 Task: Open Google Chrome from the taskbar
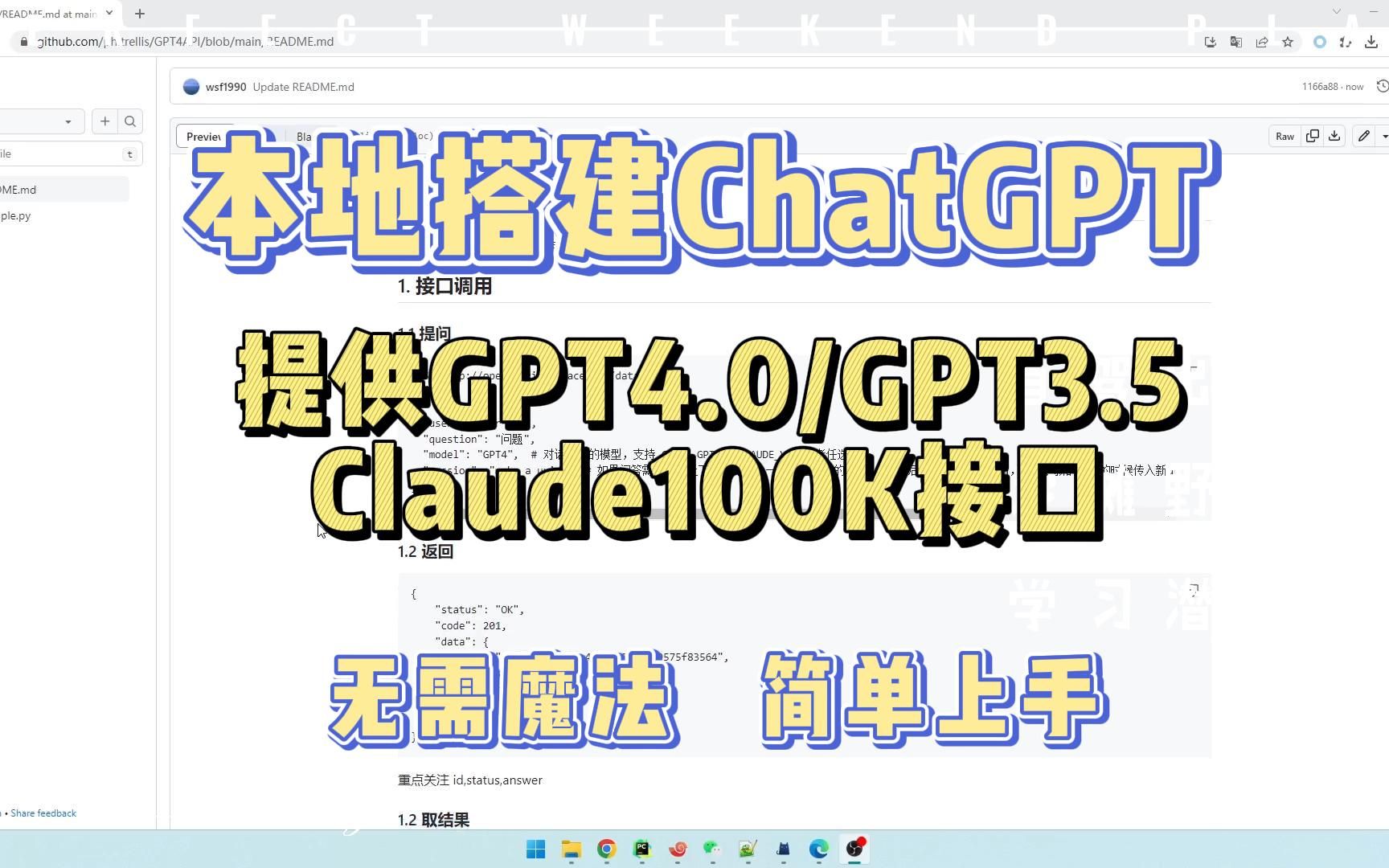pos(607,849)
